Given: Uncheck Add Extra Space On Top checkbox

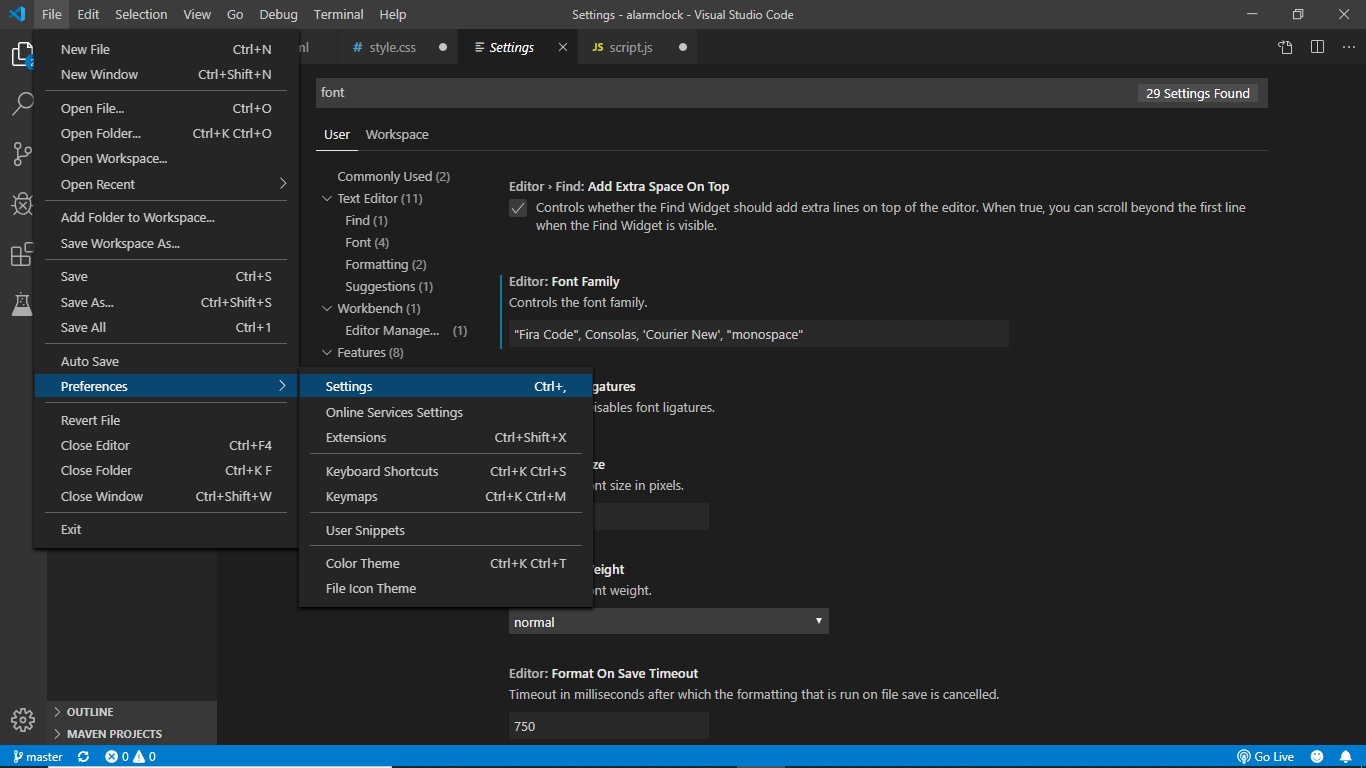Looking at the screenshot, I should pos(518,208).
